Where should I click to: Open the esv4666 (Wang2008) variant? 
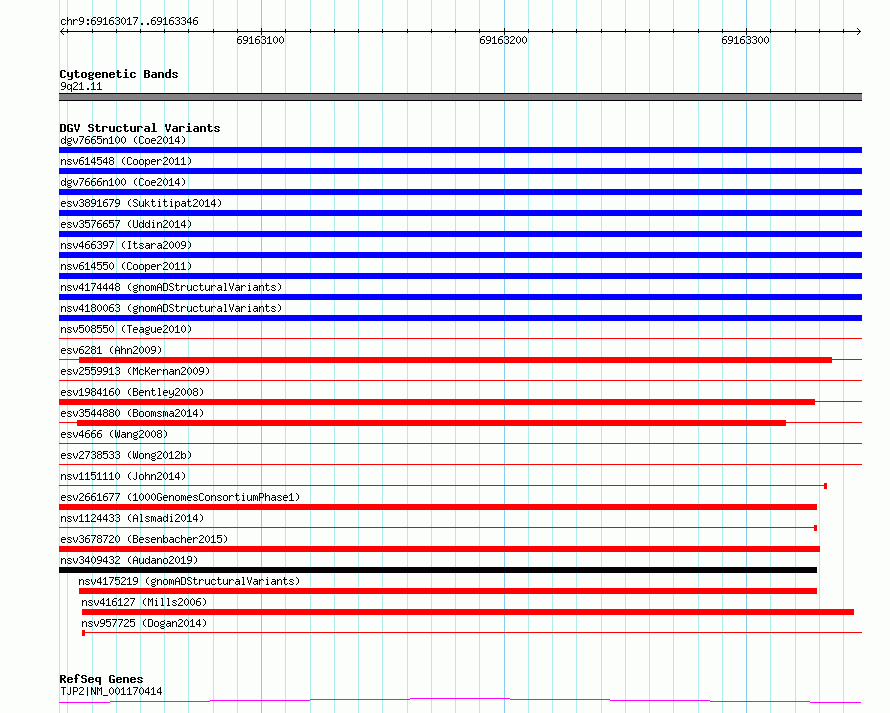point(114,434)
